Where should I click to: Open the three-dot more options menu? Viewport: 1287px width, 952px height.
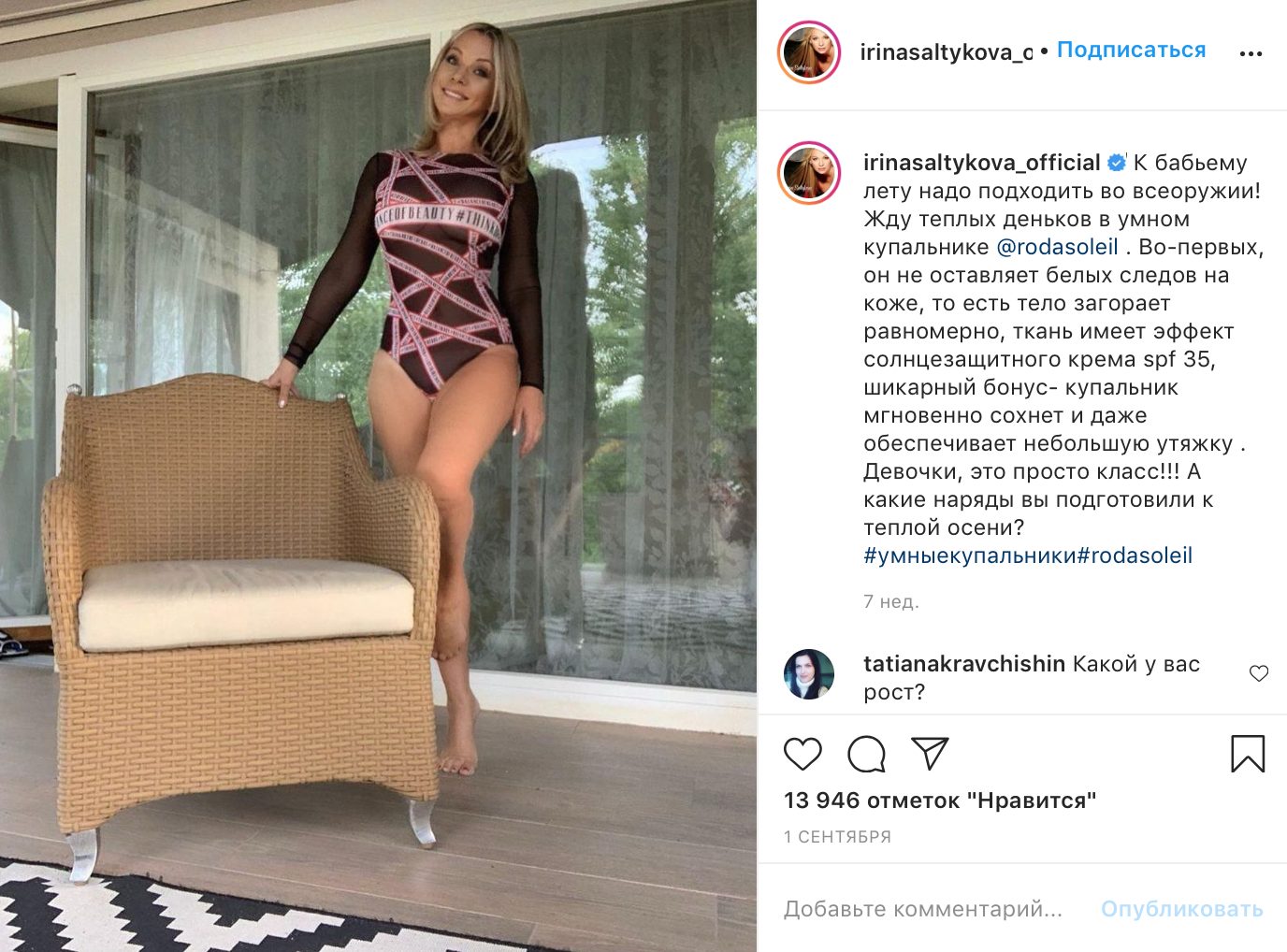coord(1251,54)
